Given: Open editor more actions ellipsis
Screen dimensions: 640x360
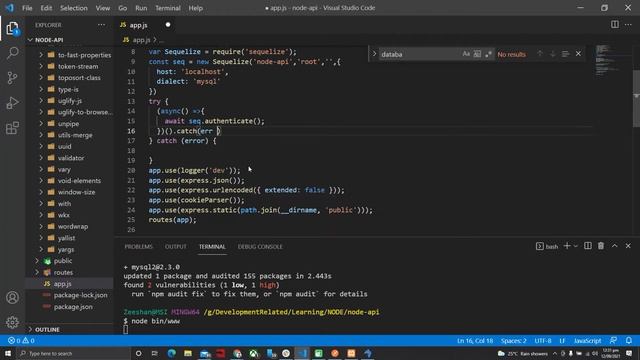Looking at the screenshot, I should (x=628, y=24).
